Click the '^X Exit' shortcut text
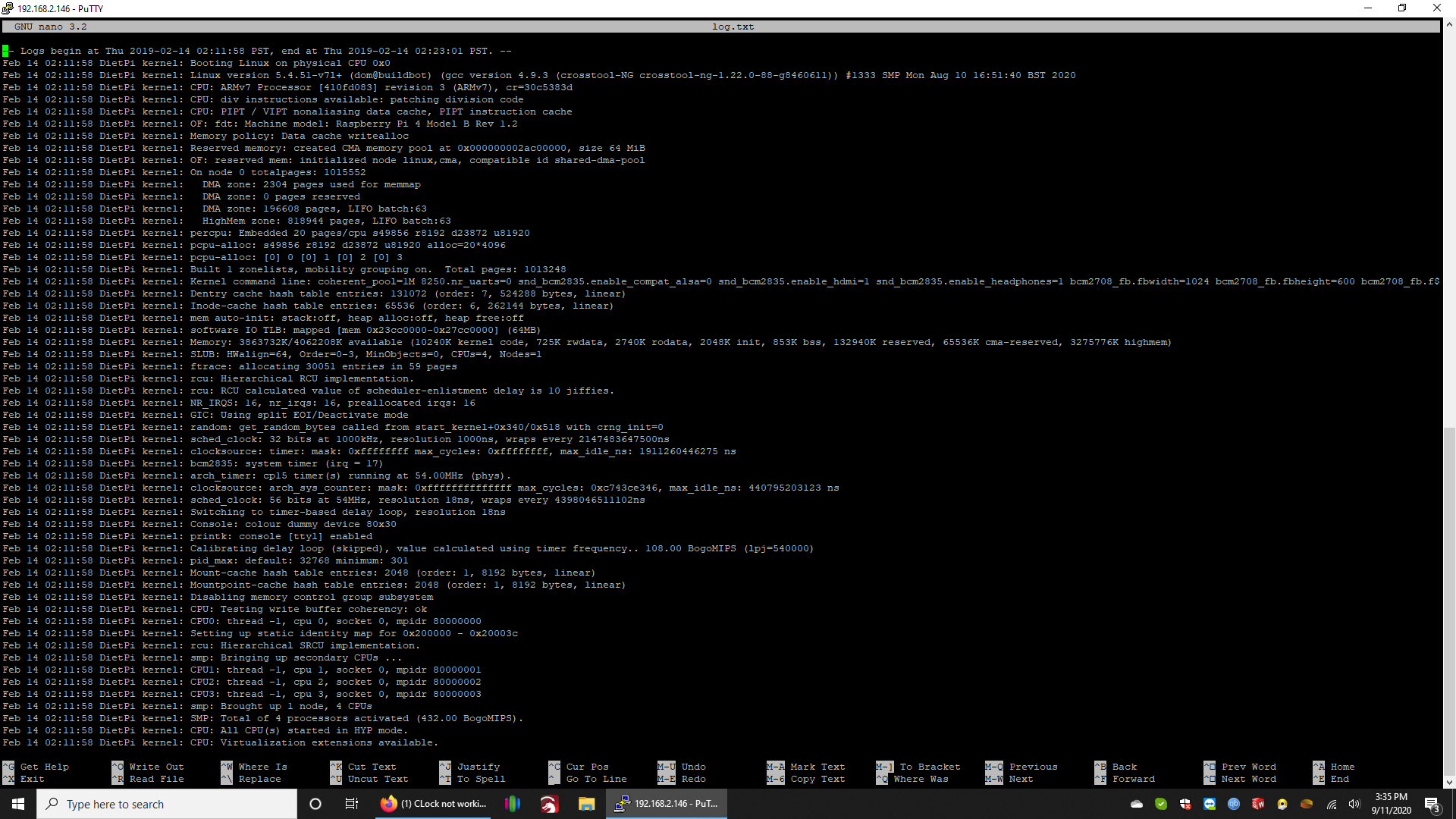This screenshot has width=1456, height=819. click(x=24, y=779)
